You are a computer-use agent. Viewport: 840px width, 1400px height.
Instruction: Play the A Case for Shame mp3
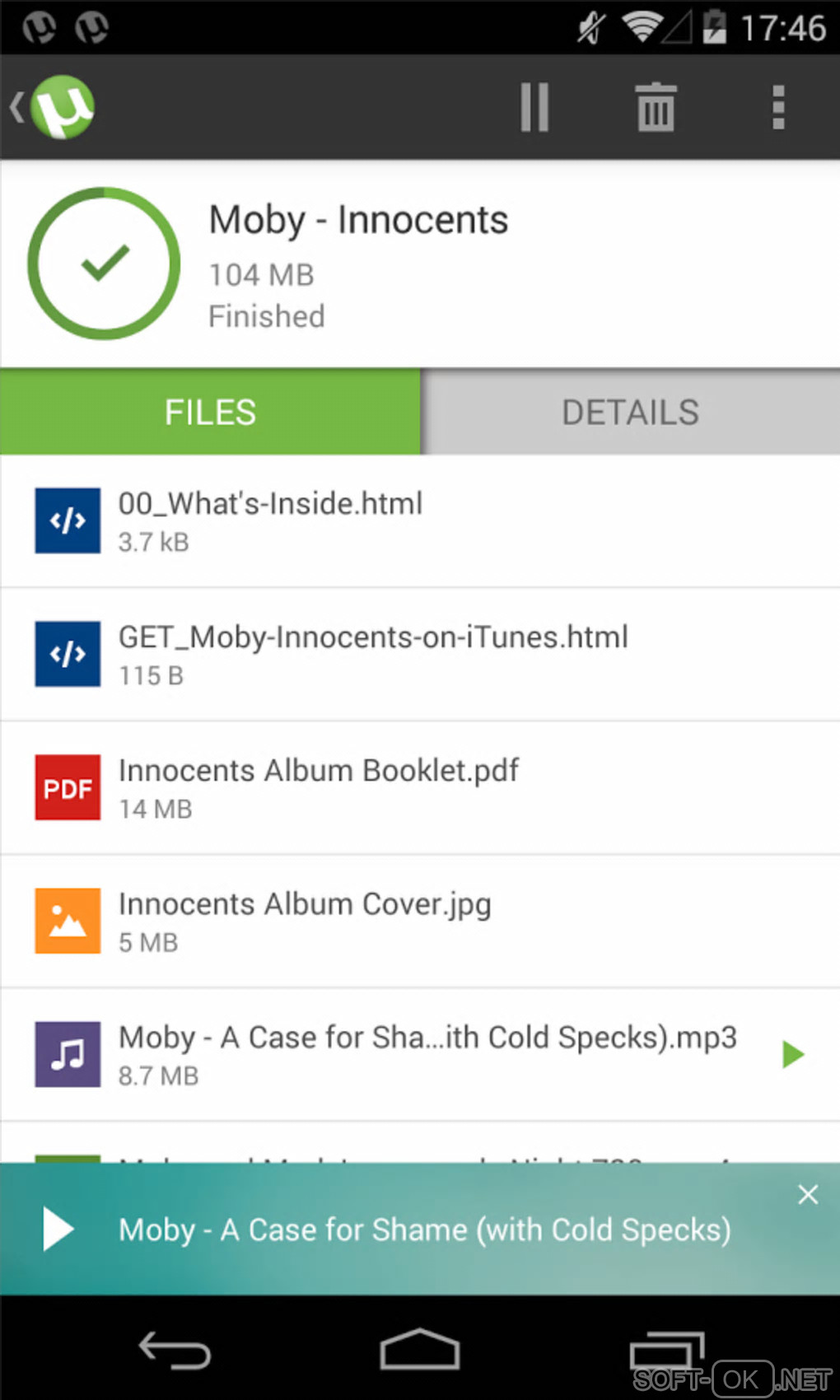[792, 1054]
